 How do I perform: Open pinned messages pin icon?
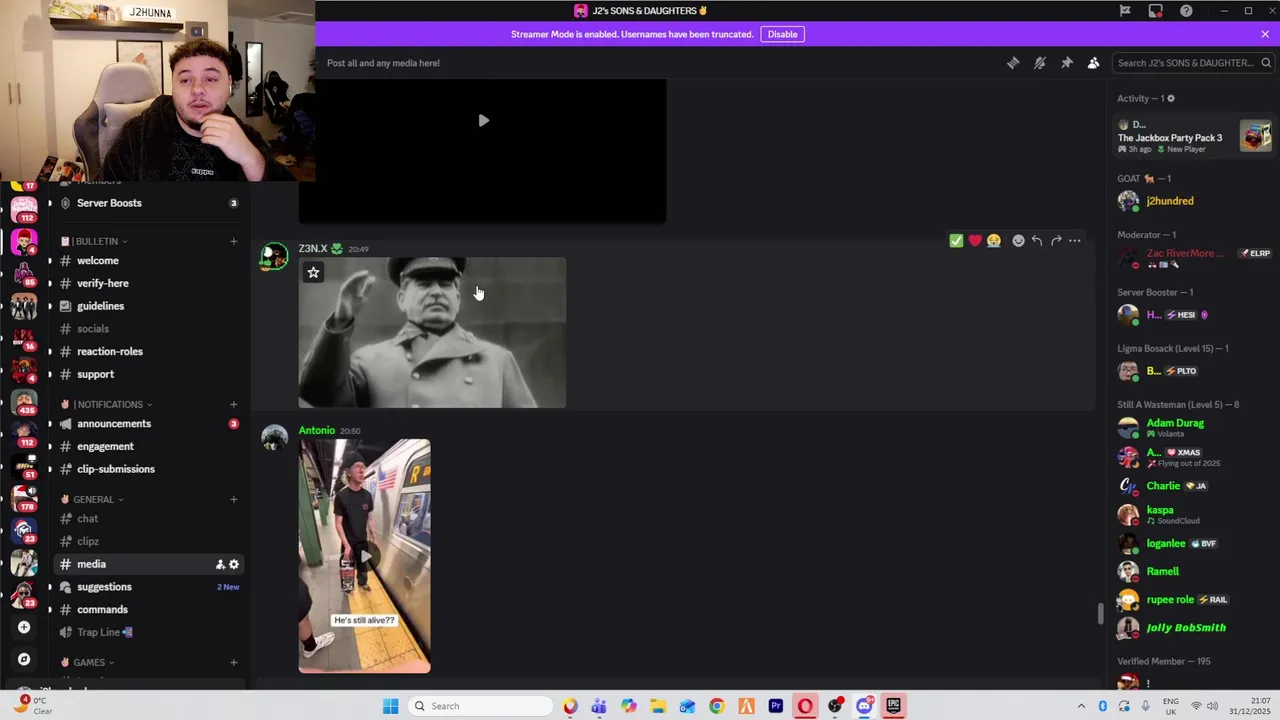pyautogui.click(x=1067, y=63)
